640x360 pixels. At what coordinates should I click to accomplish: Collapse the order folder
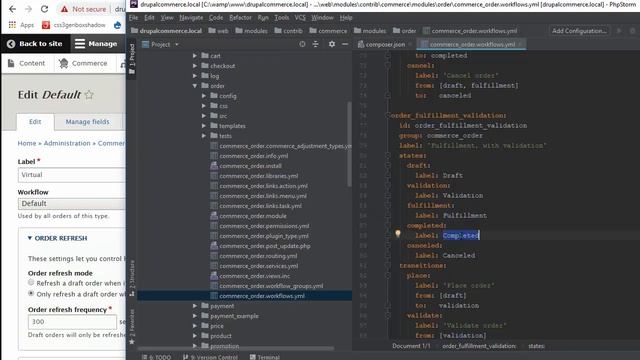click(195, 86)
